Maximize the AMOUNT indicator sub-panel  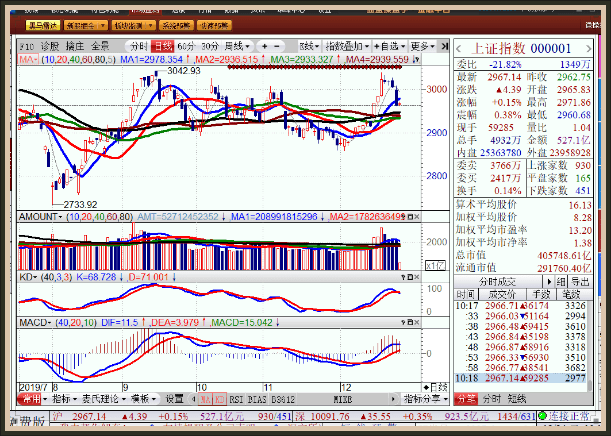[x=410, y=217]
